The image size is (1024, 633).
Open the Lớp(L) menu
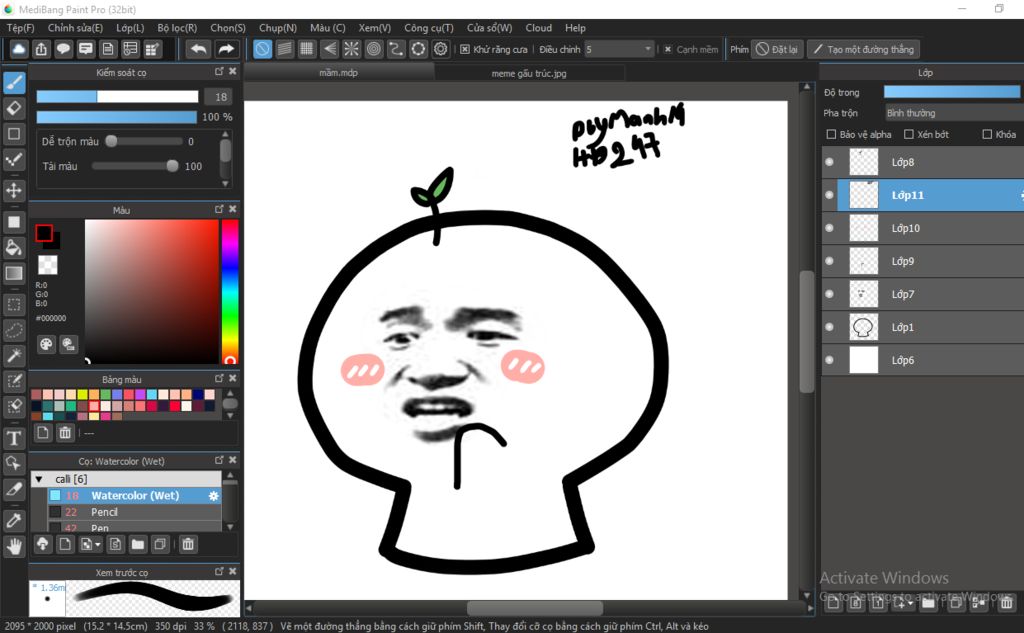point(130,27)
